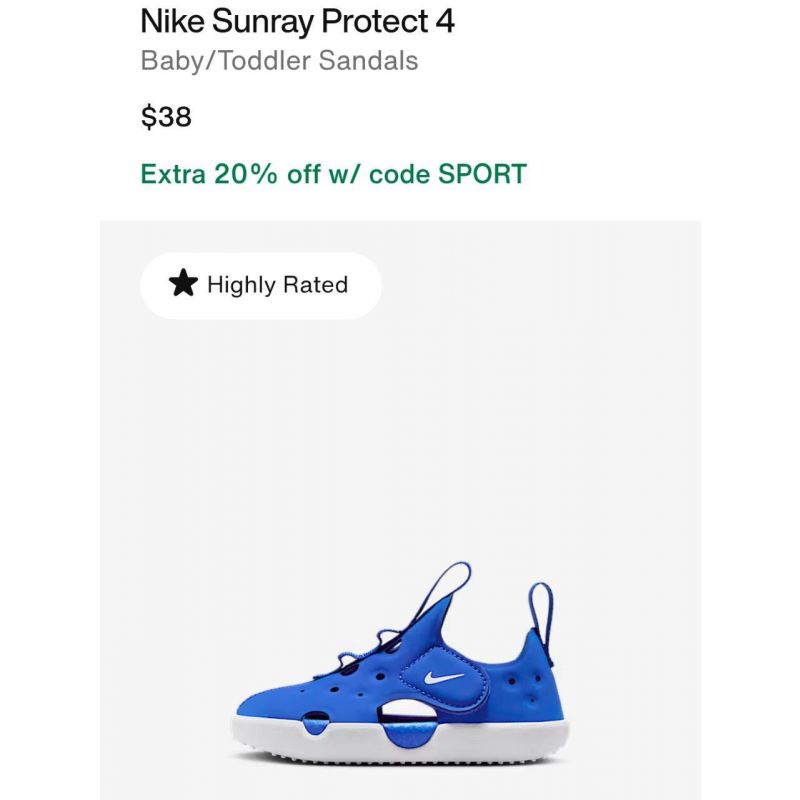This screenshot has height=800, width=800.
Task: Click the percent symbol in the promo text
Action: click(264, 174)
